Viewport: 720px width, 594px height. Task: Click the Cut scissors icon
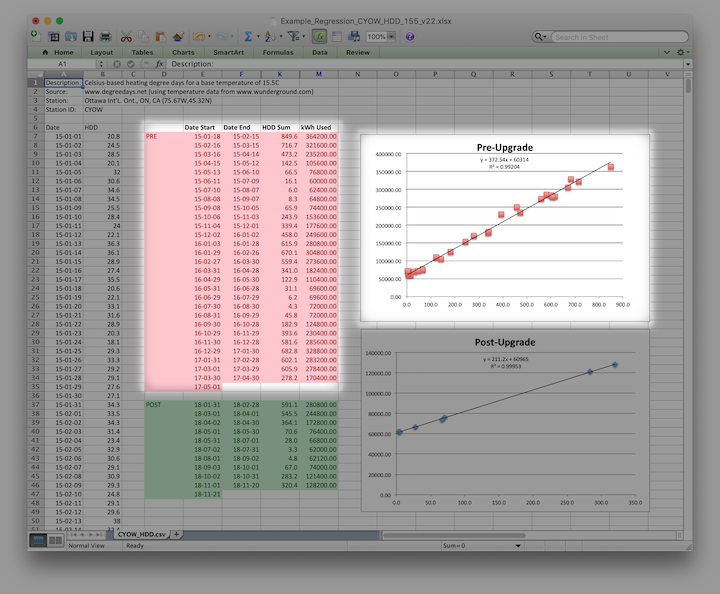[128, 37]
